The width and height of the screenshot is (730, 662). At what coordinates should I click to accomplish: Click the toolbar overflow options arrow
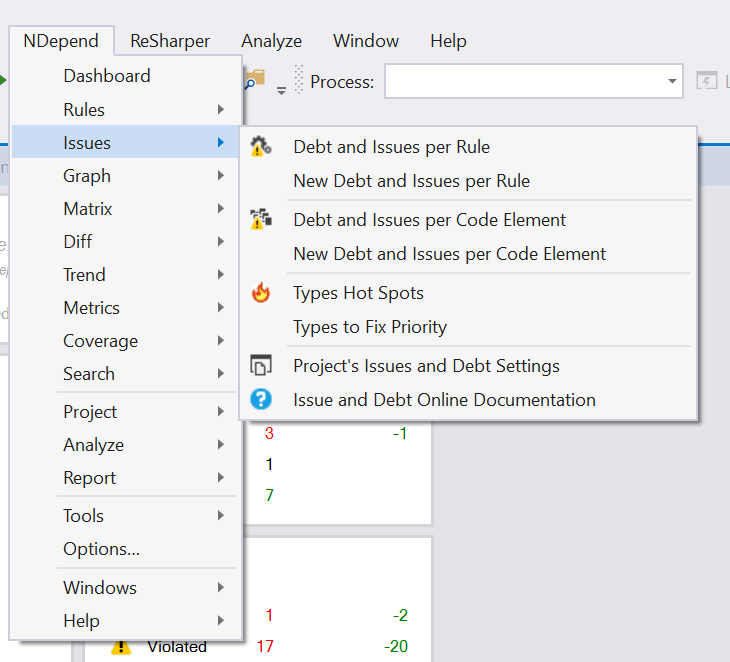tap(281, 90)
